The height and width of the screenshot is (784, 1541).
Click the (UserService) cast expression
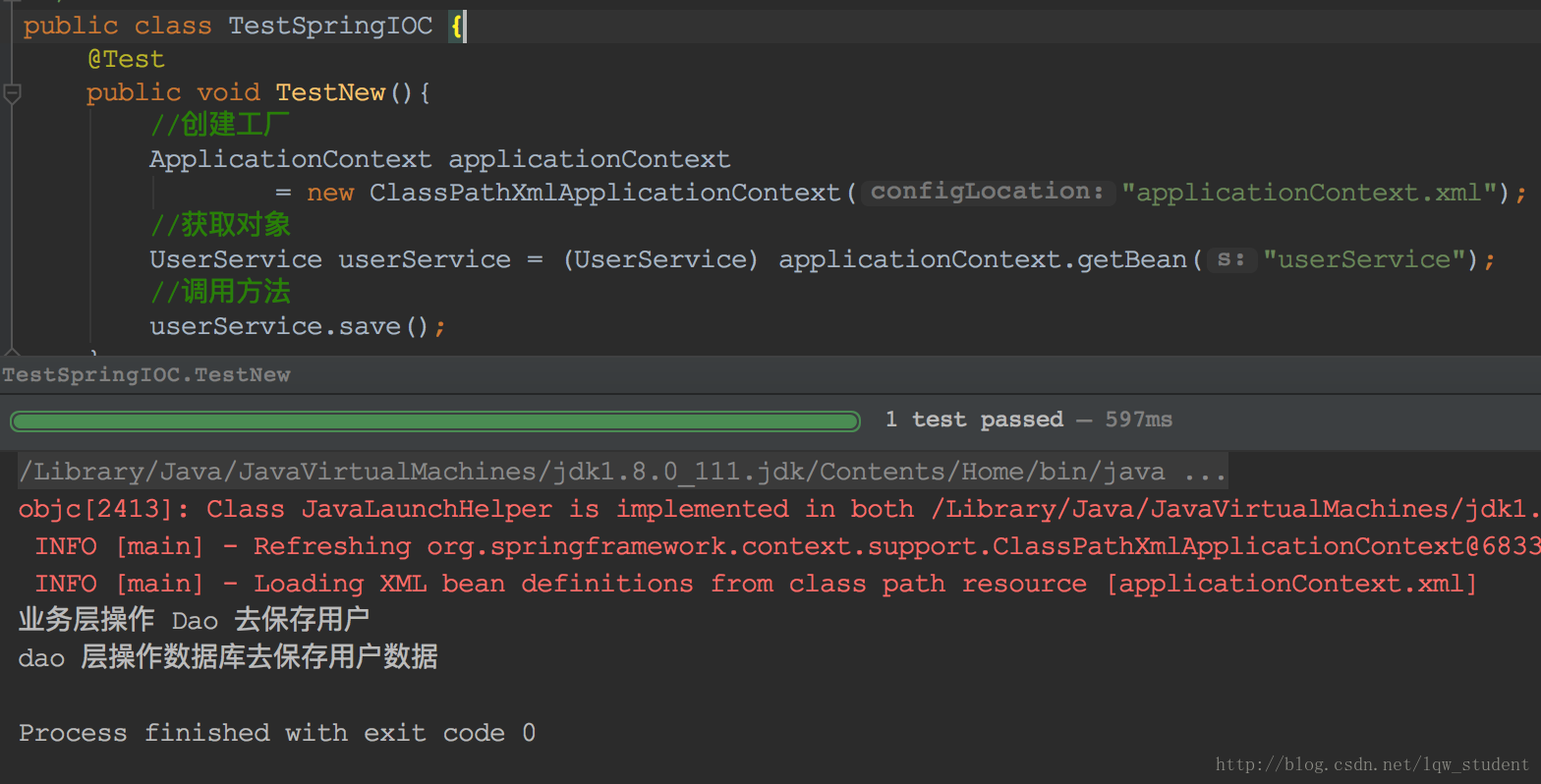[660, 259]
